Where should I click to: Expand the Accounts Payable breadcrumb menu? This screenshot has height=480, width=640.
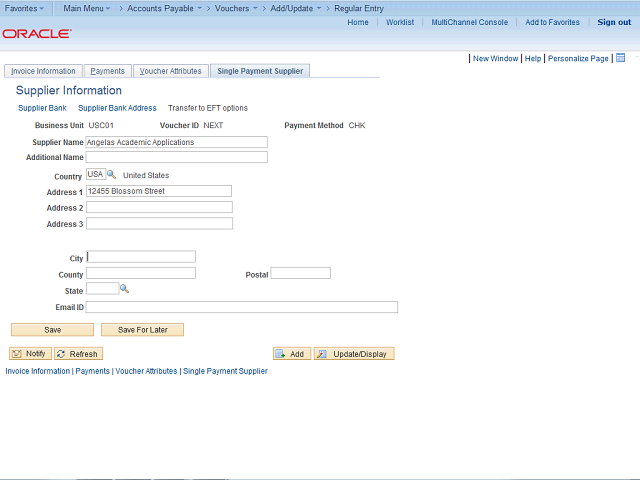[164, 8]
